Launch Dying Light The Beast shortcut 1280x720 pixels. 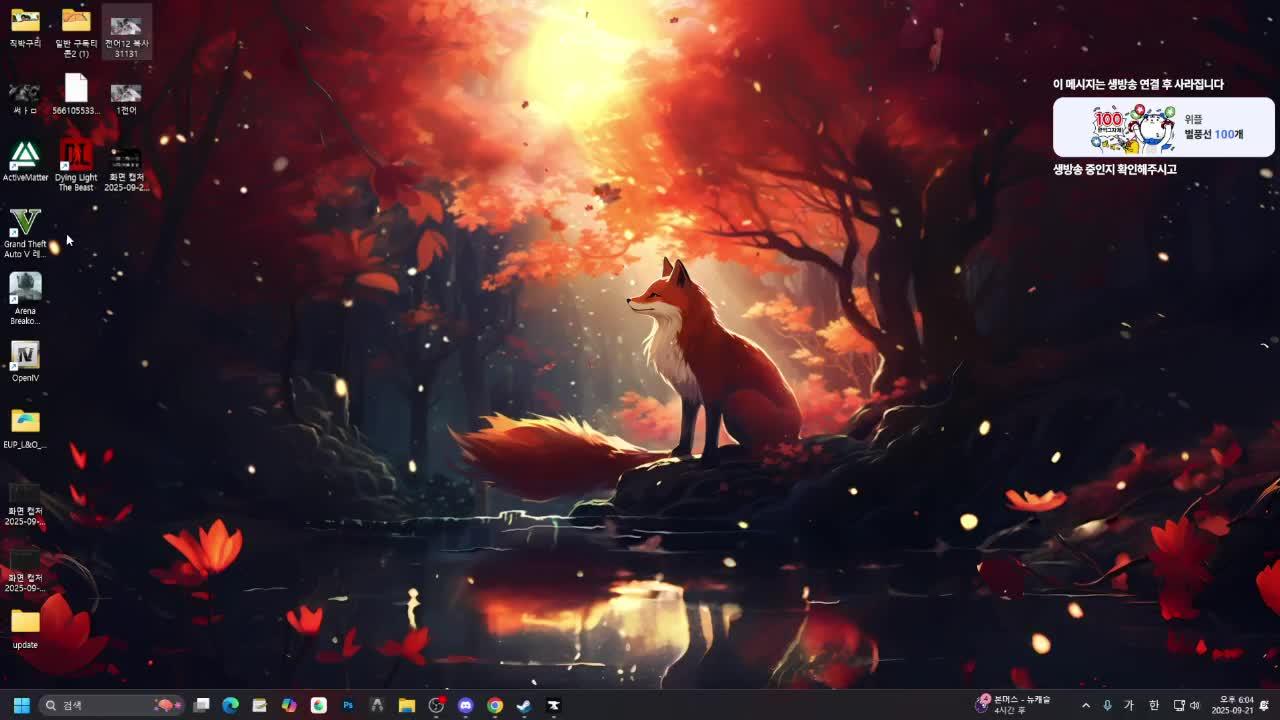point(76,165)
